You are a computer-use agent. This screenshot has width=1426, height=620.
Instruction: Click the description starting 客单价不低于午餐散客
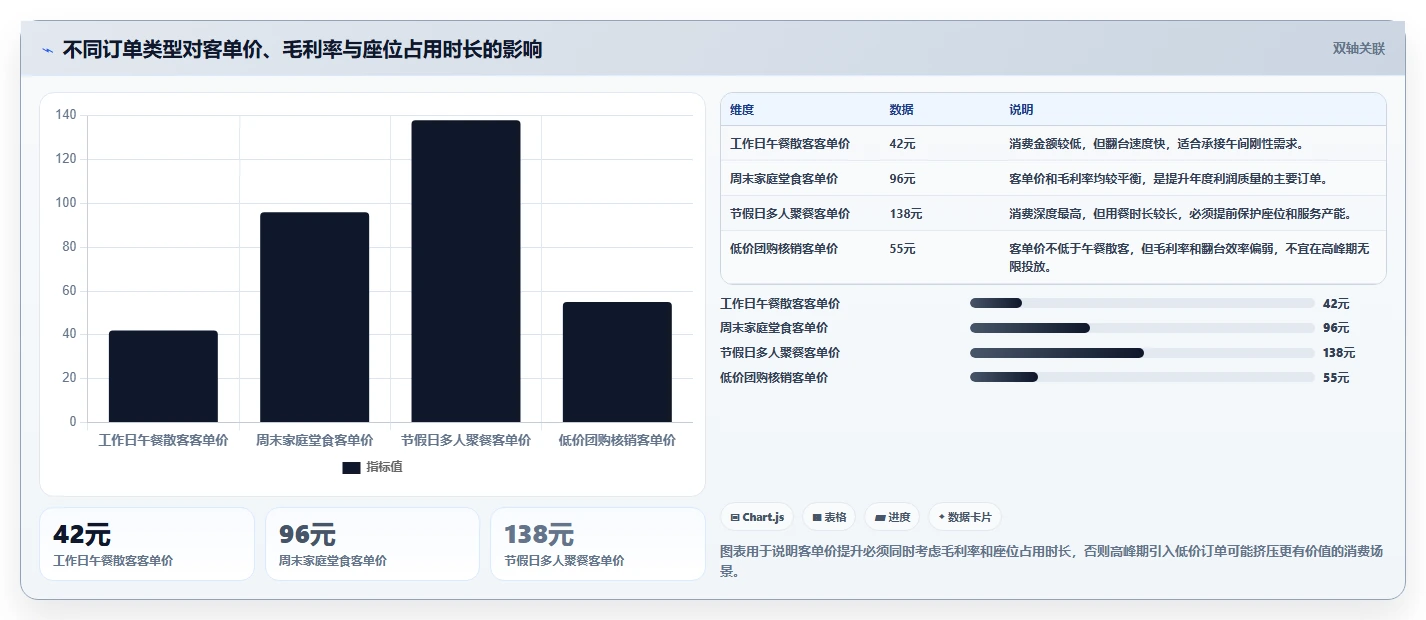point(1189,258)
